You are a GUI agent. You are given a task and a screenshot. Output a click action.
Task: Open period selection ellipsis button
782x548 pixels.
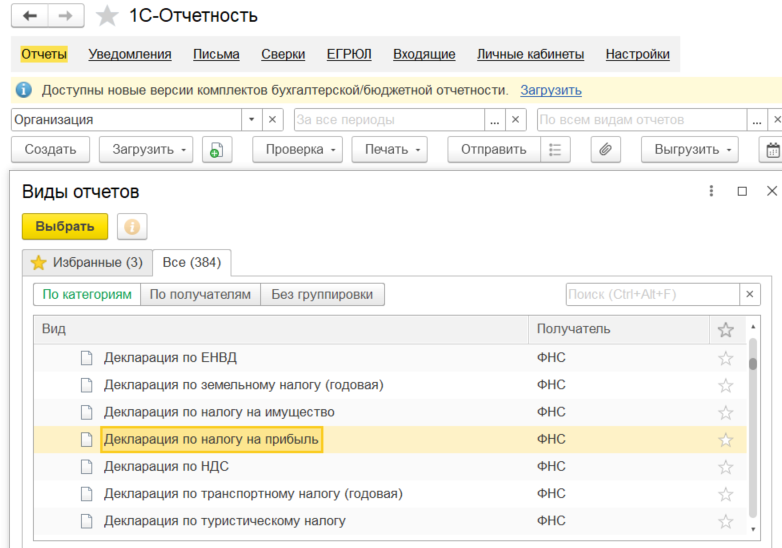(x=494, y=120)
